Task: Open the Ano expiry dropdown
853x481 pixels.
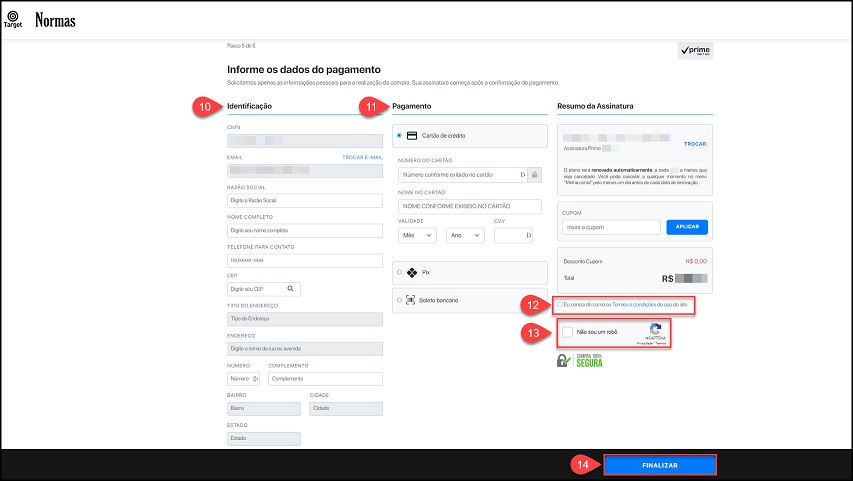Action: (x=465, y=235)
